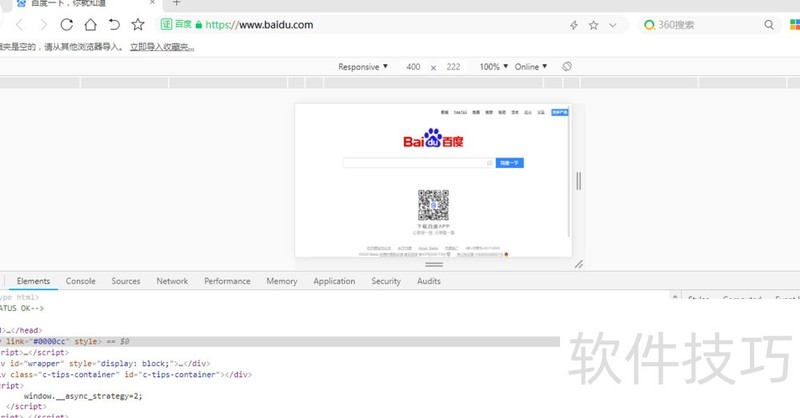The width and height of the screenshot is (800, 418).
Task: Bookmark page with toolbar star icon
Action: [138, 24]
